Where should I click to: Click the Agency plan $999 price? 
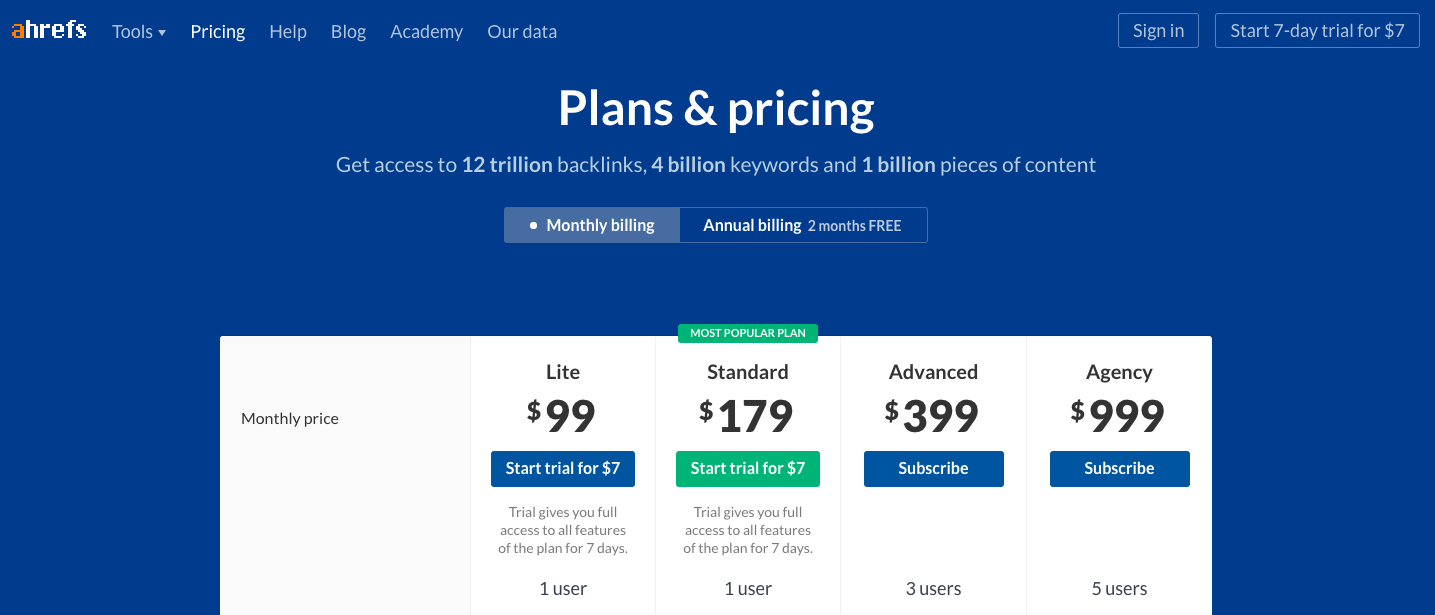1118,416
